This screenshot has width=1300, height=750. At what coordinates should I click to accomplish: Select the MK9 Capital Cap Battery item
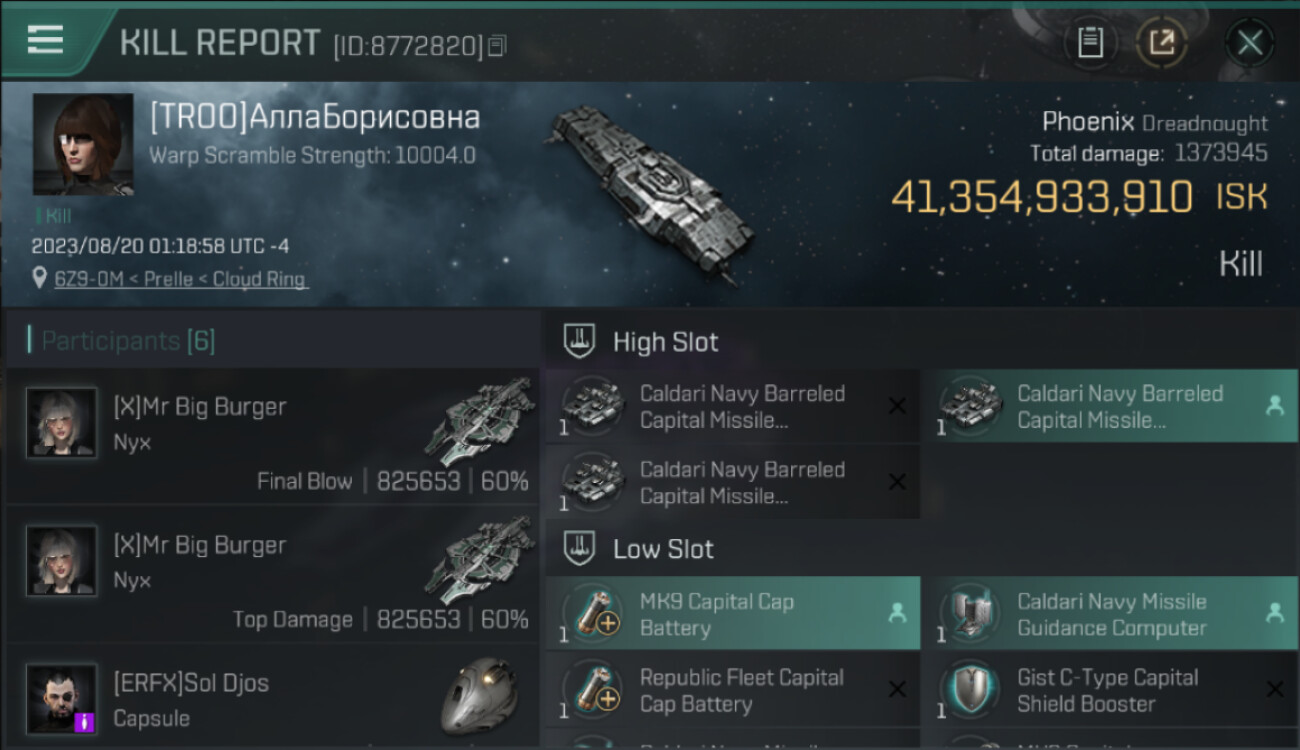tap(733, 614)
